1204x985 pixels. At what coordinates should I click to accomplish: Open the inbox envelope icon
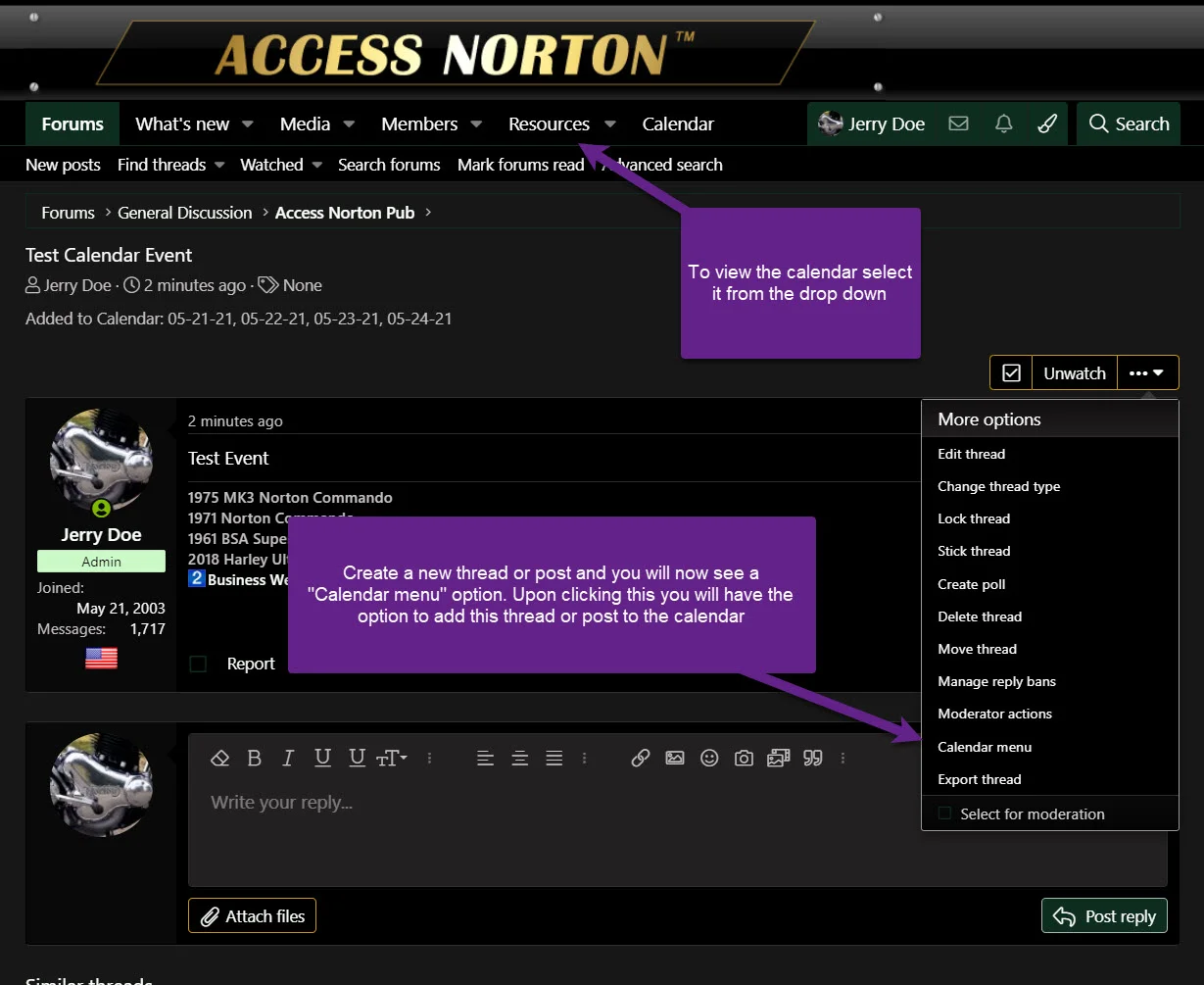(x=959, y=123)
